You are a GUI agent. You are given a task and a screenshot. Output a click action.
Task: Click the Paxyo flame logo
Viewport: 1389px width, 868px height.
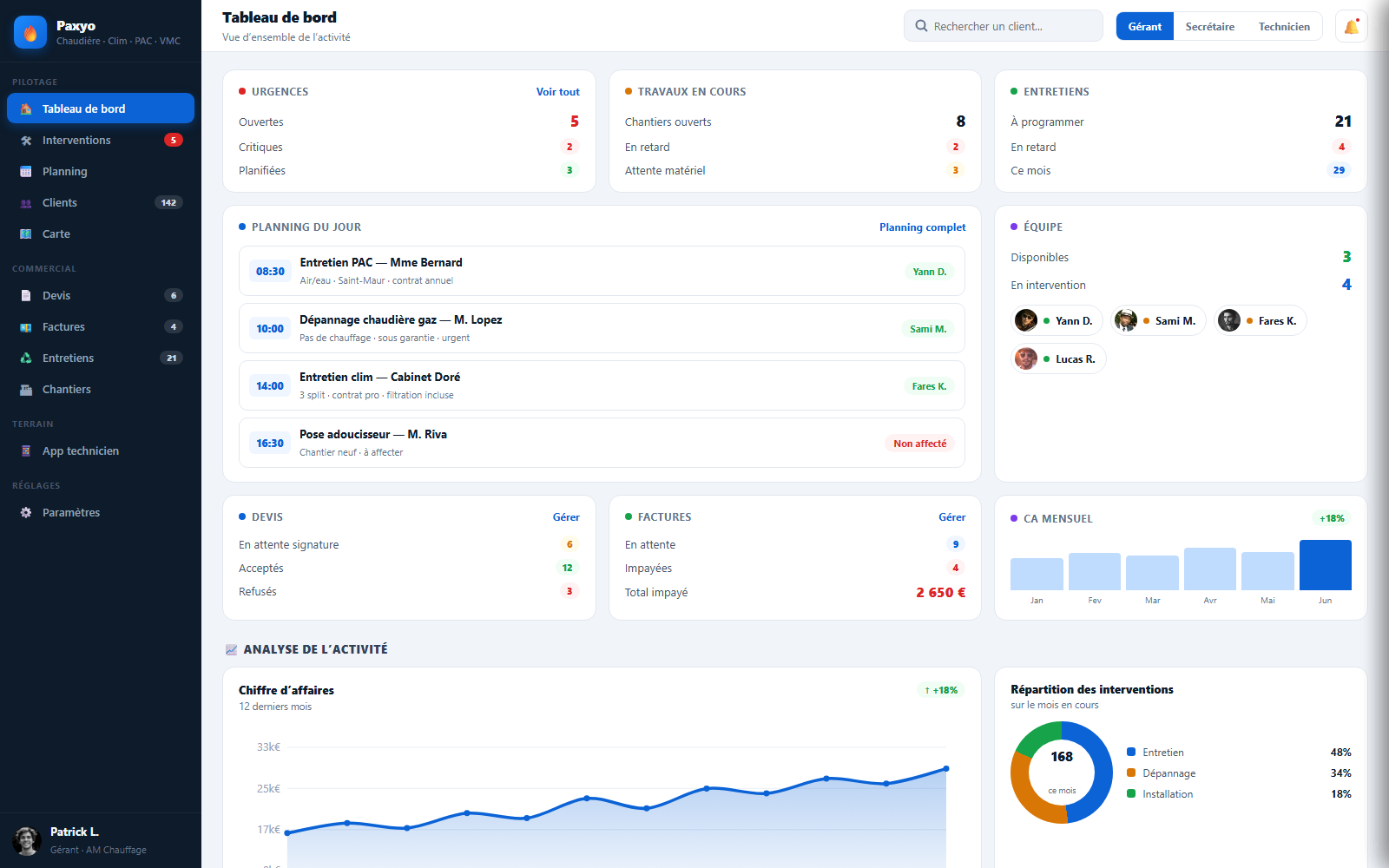pyautogui.click(x=30, y=32)
